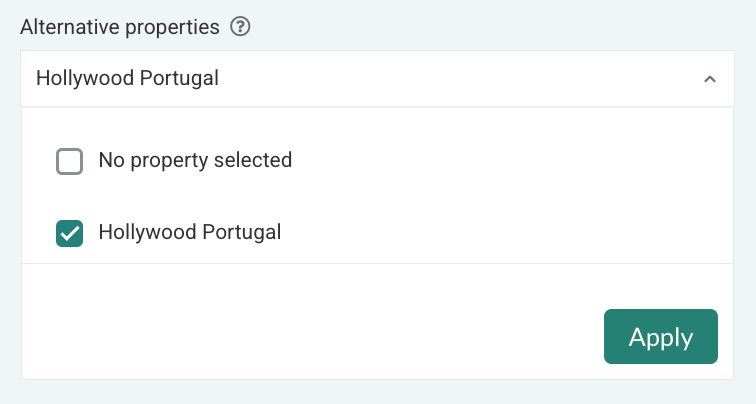The image size is (756, 404).
Task: Show help for Alternative properties
Action: click(x=239, y=27)
